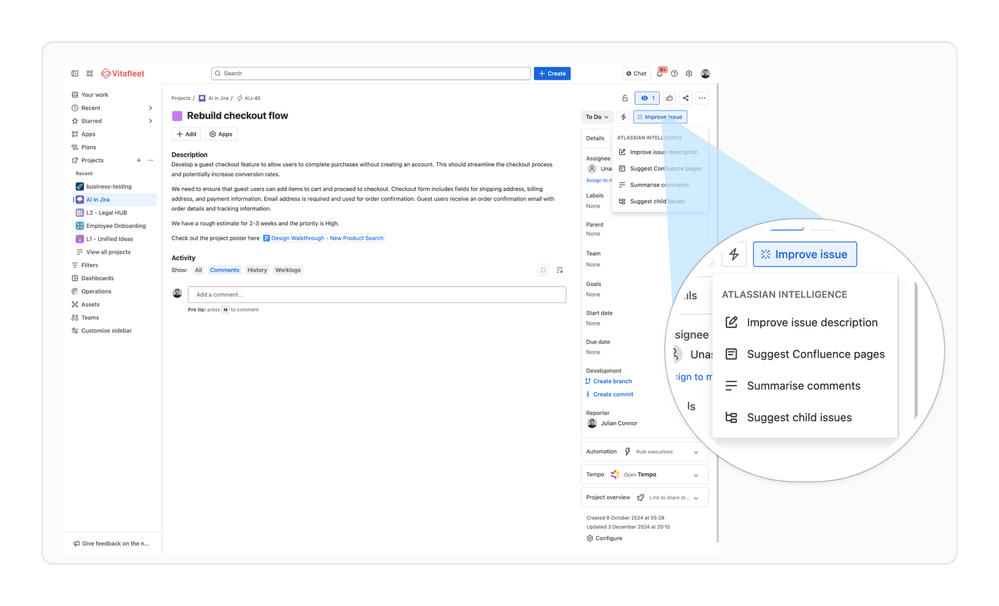This screenshot has width=999, height=606.
Task: Share the issue using the share icon
Action: click(x=686, y=98)
